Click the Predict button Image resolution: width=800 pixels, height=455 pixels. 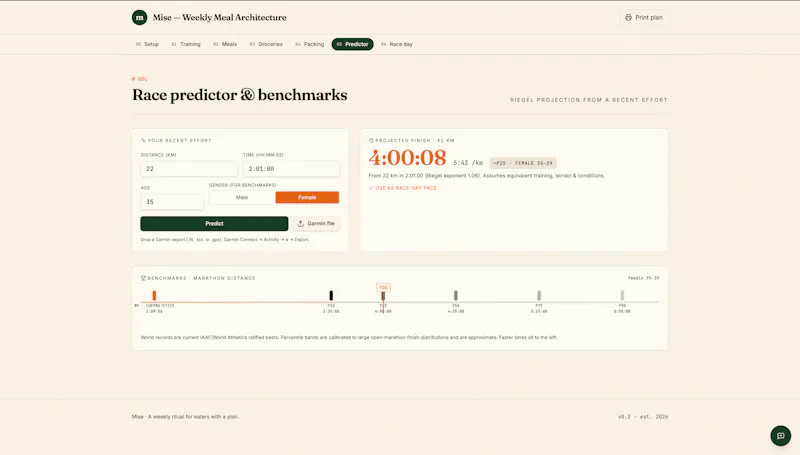214,223
